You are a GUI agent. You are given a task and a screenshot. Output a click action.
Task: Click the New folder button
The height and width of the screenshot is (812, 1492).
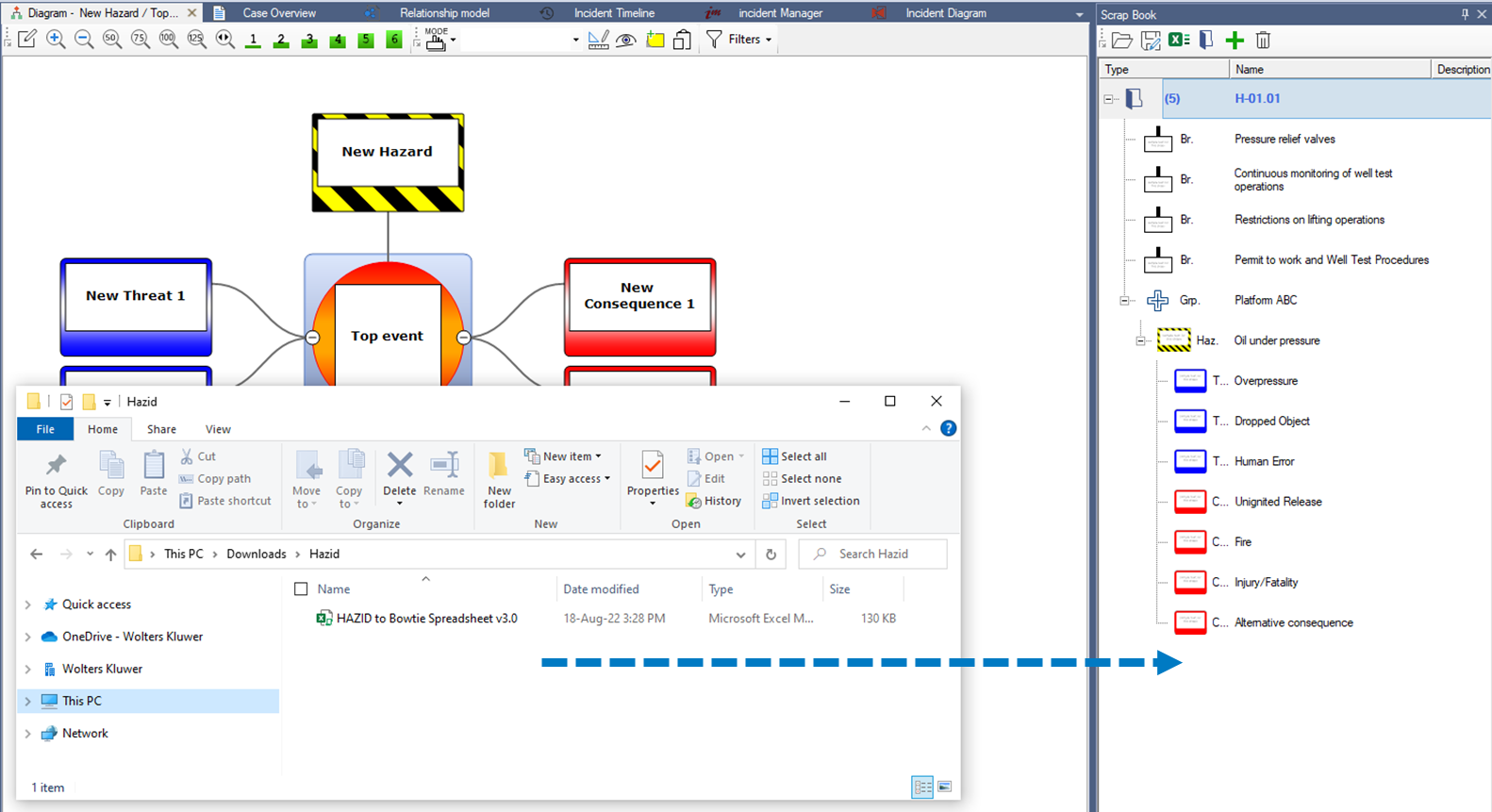pos(499,479)
